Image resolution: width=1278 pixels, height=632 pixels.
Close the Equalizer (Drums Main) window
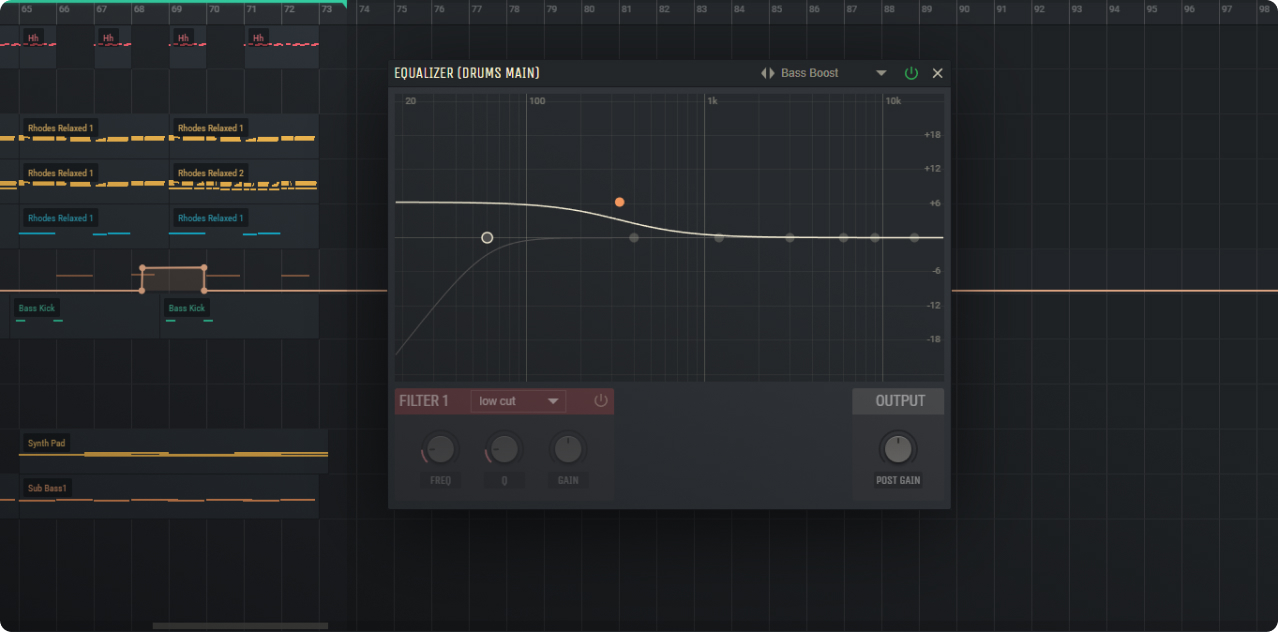[938, 73]
